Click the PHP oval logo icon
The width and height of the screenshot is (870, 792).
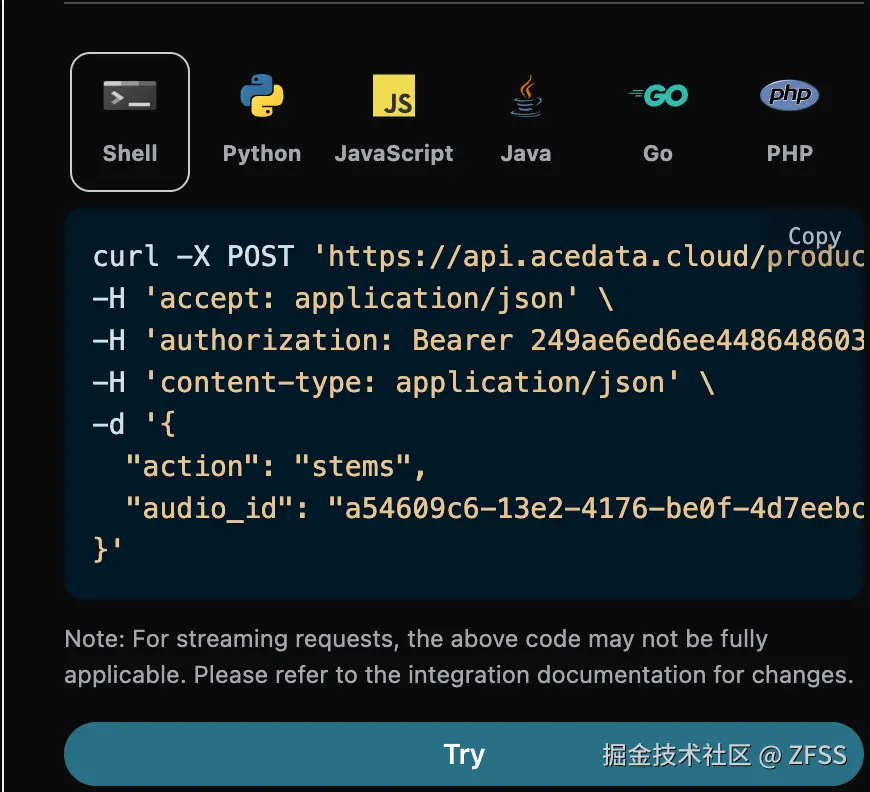[790, 95]
